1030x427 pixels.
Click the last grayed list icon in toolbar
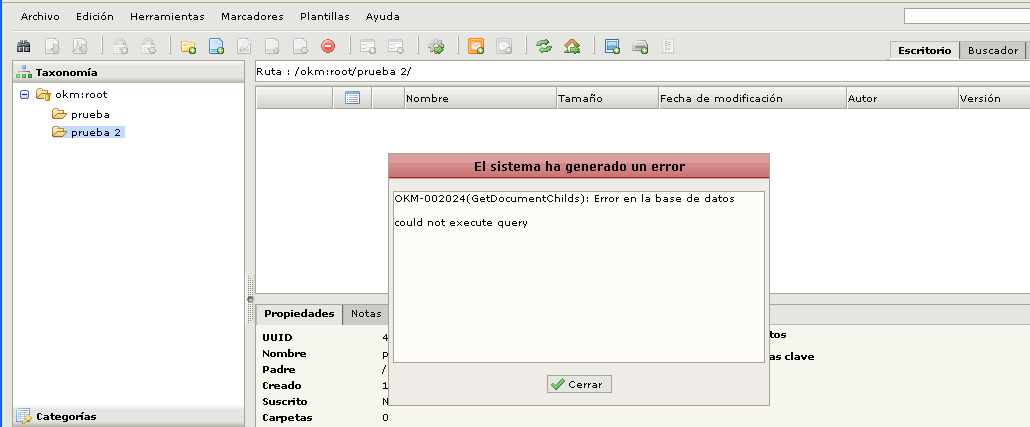pos(668,47)
